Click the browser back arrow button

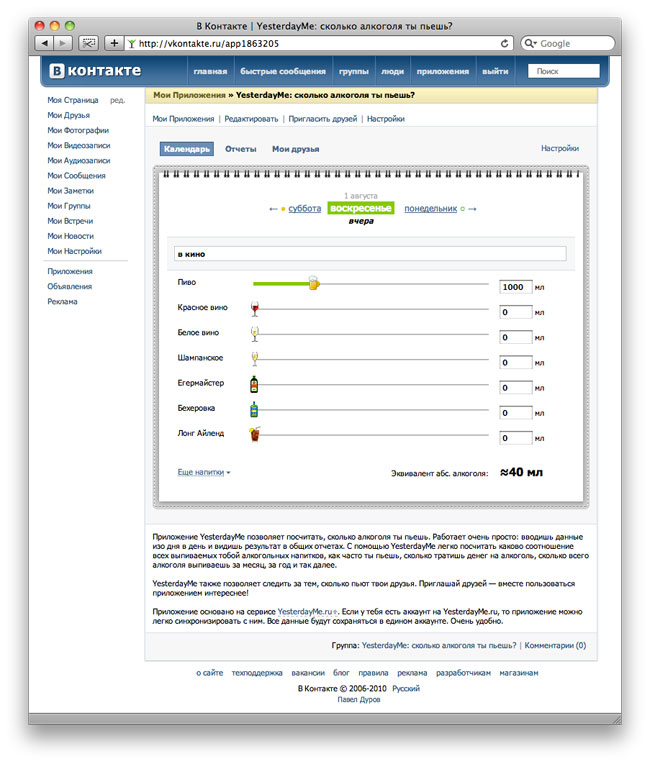coord(44,43)
